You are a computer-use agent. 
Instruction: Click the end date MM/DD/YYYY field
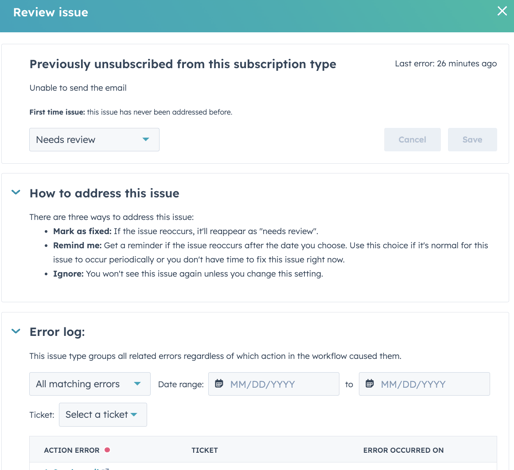(424, 384)
